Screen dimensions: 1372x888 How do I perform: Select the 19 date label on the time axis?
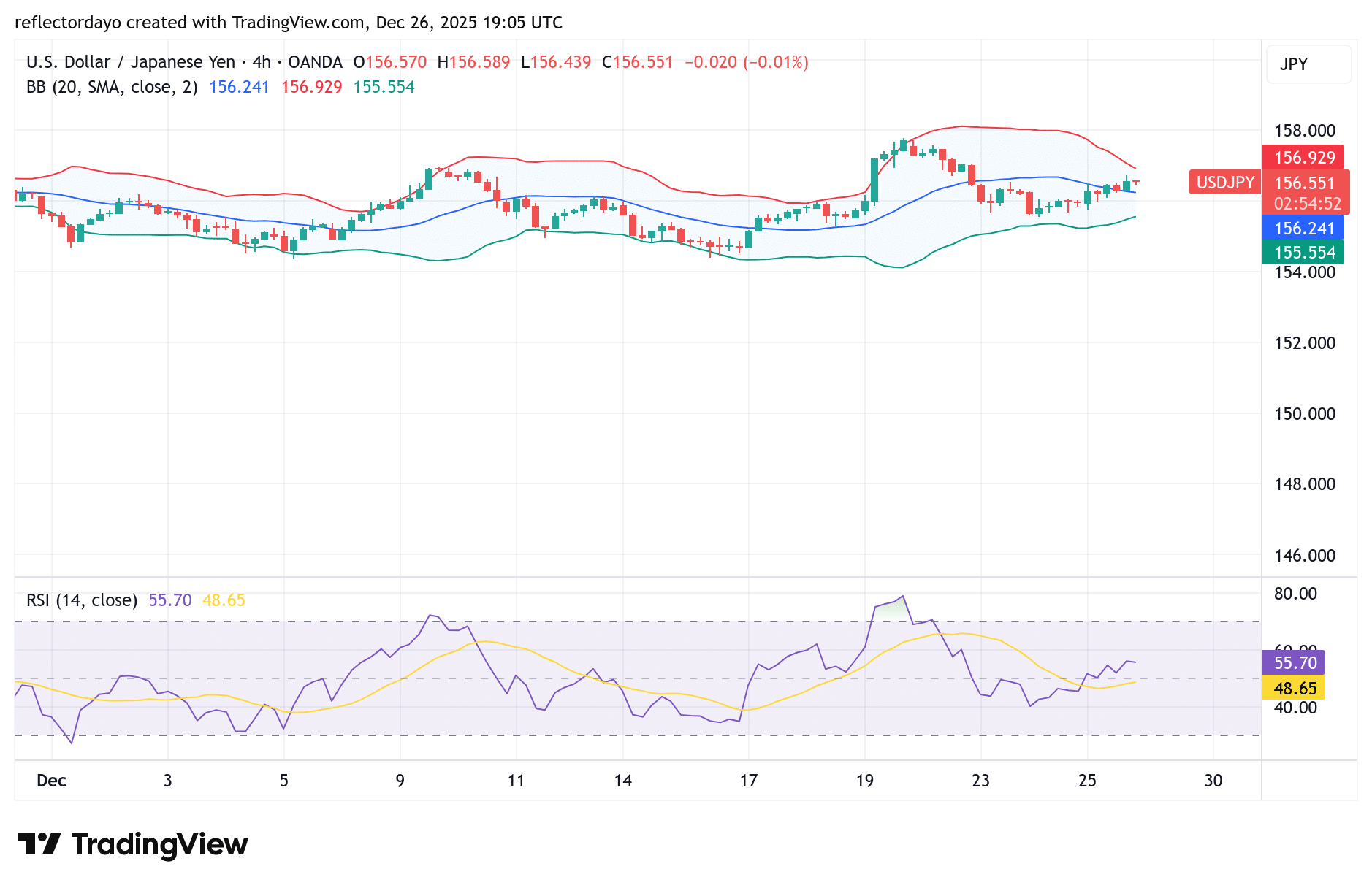(864, 780)
